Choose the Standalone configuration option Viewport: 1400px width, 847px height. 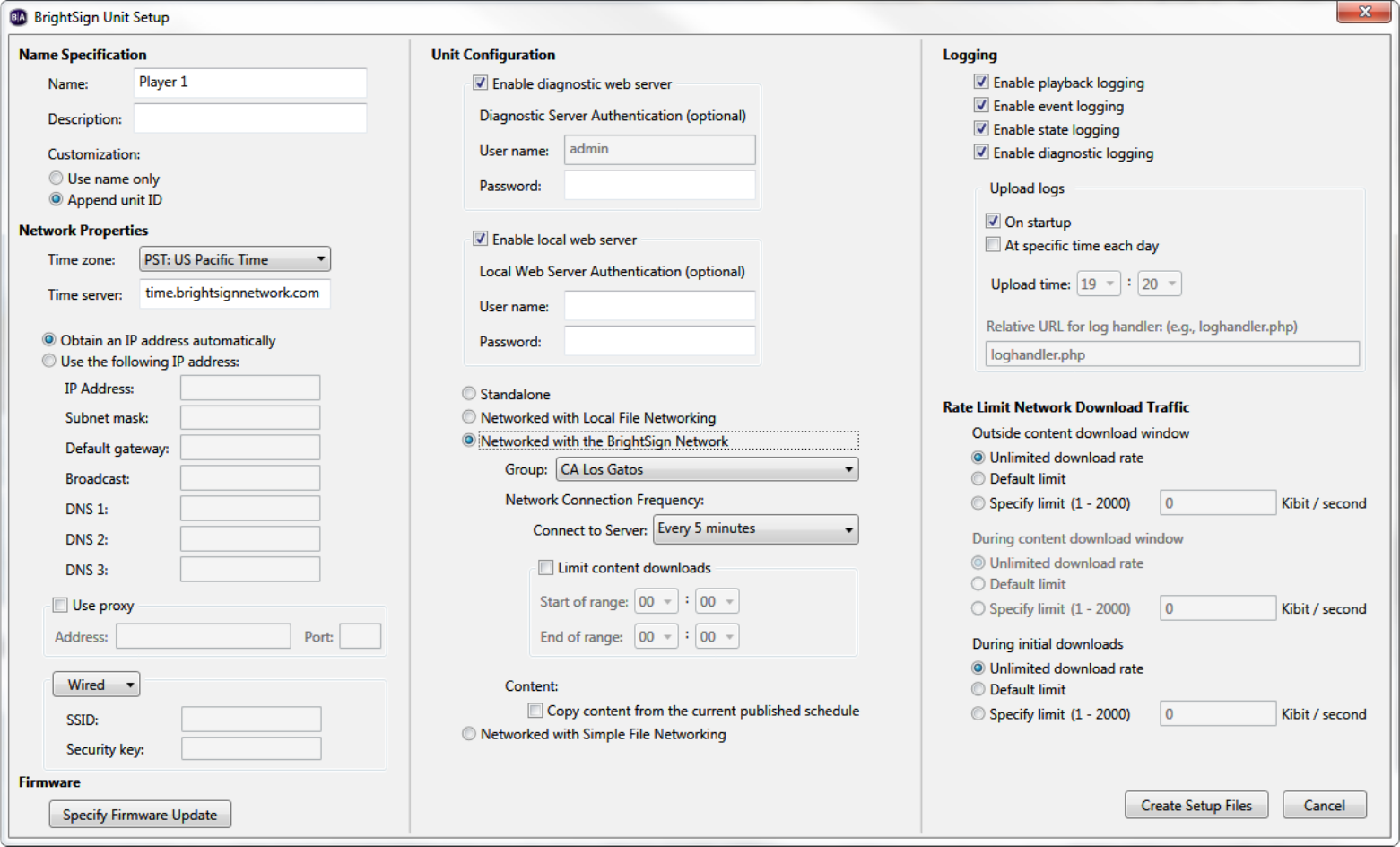pos(469,394)
